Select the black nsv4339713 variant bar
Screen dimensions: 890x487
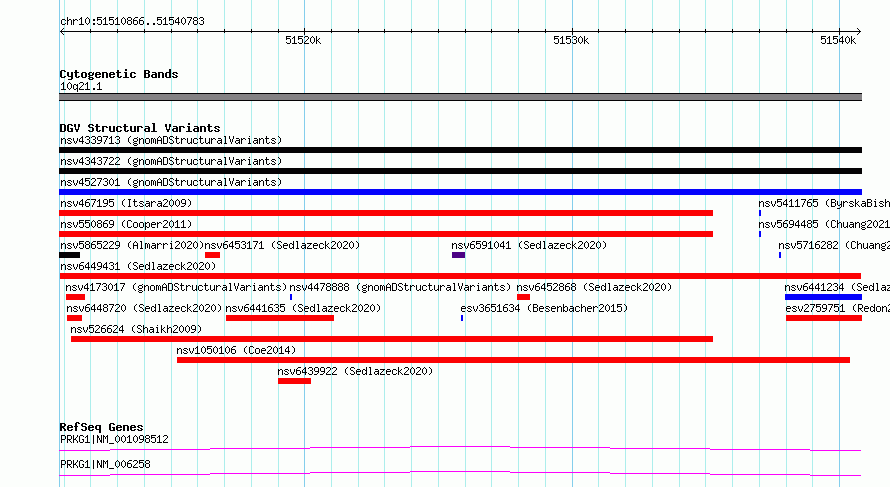(460, 150)
